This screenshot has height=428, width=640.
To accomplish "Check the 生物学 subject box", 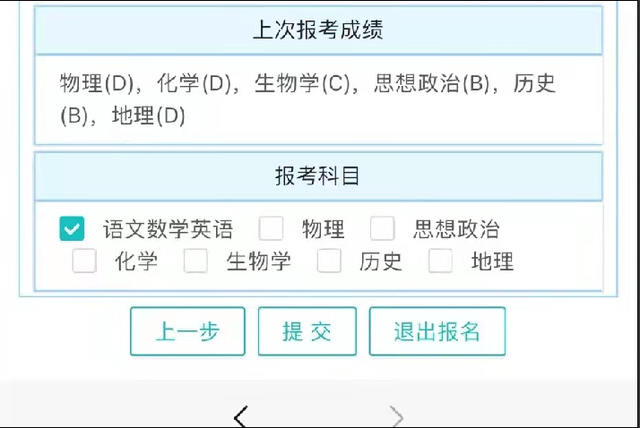I will (196, 261).
